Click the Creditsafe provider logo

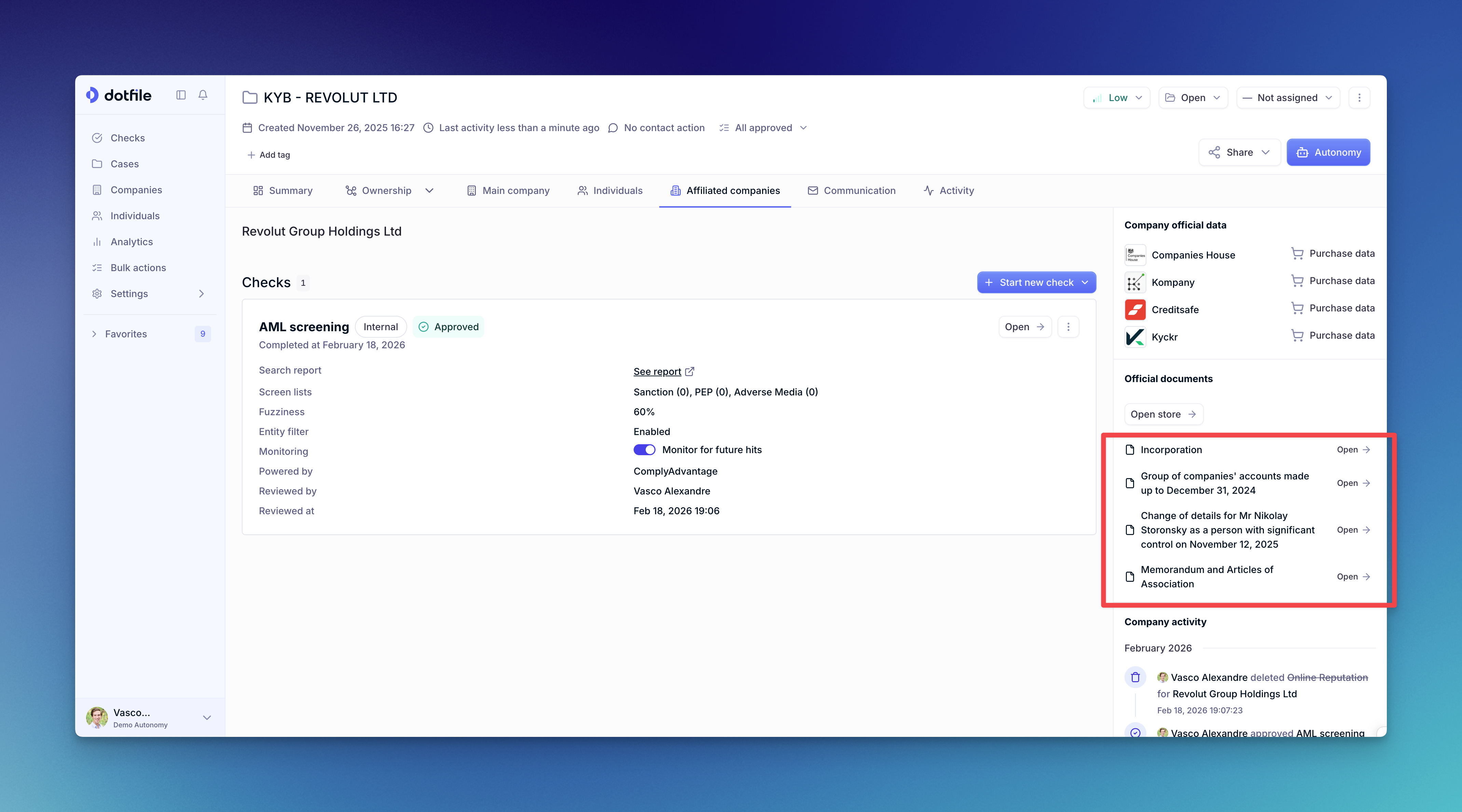tap(1135, 310)
